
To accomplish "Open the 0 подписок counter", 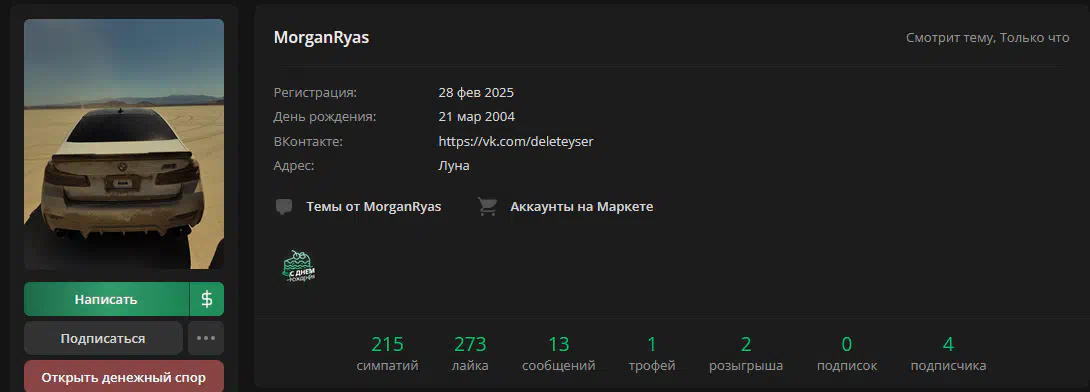I will (x=847, y=353).
